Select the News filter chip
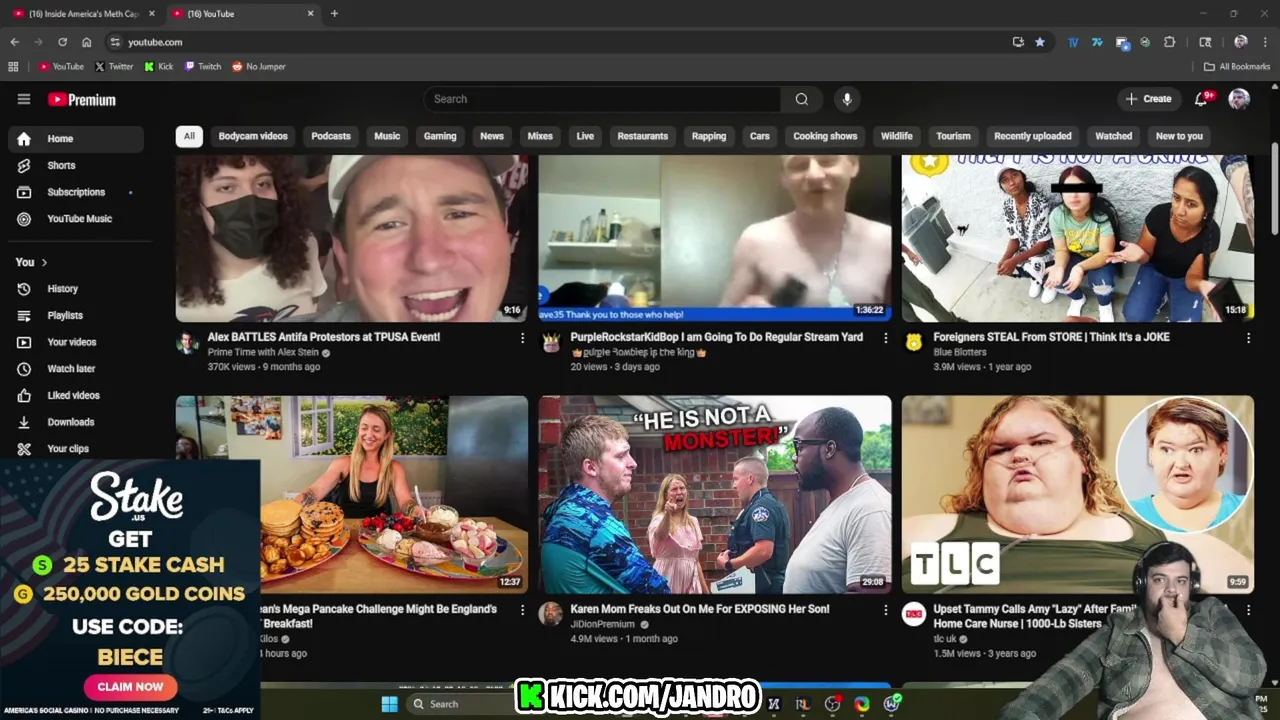The image size is (1280, 720). 492,136
